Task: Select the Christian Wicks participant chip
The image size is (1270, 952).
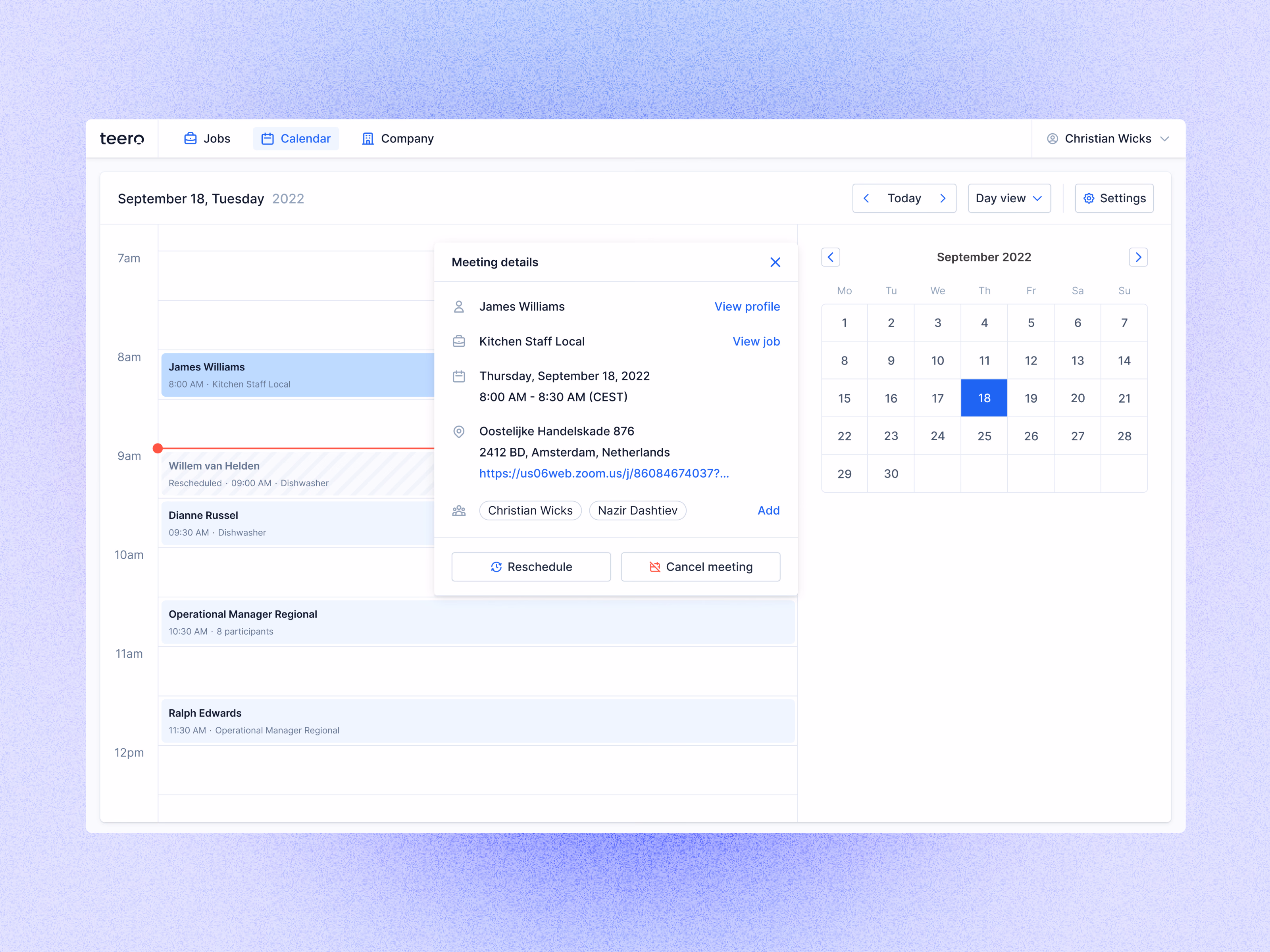Action: tap(530, 510)
